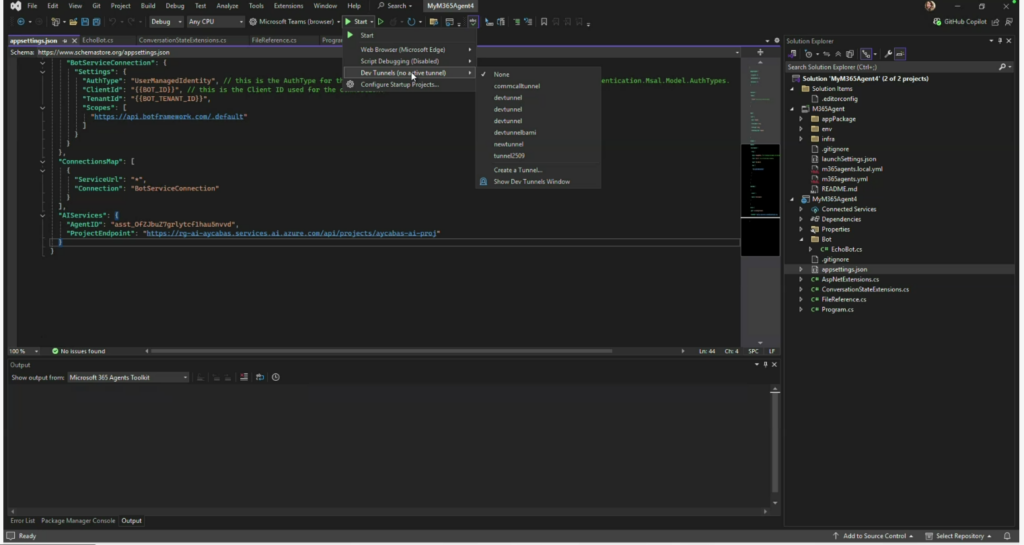Viewport: 1024px width, 545px height.
Task: Click Add to Source Control button
Action: [x=872, y=536]
